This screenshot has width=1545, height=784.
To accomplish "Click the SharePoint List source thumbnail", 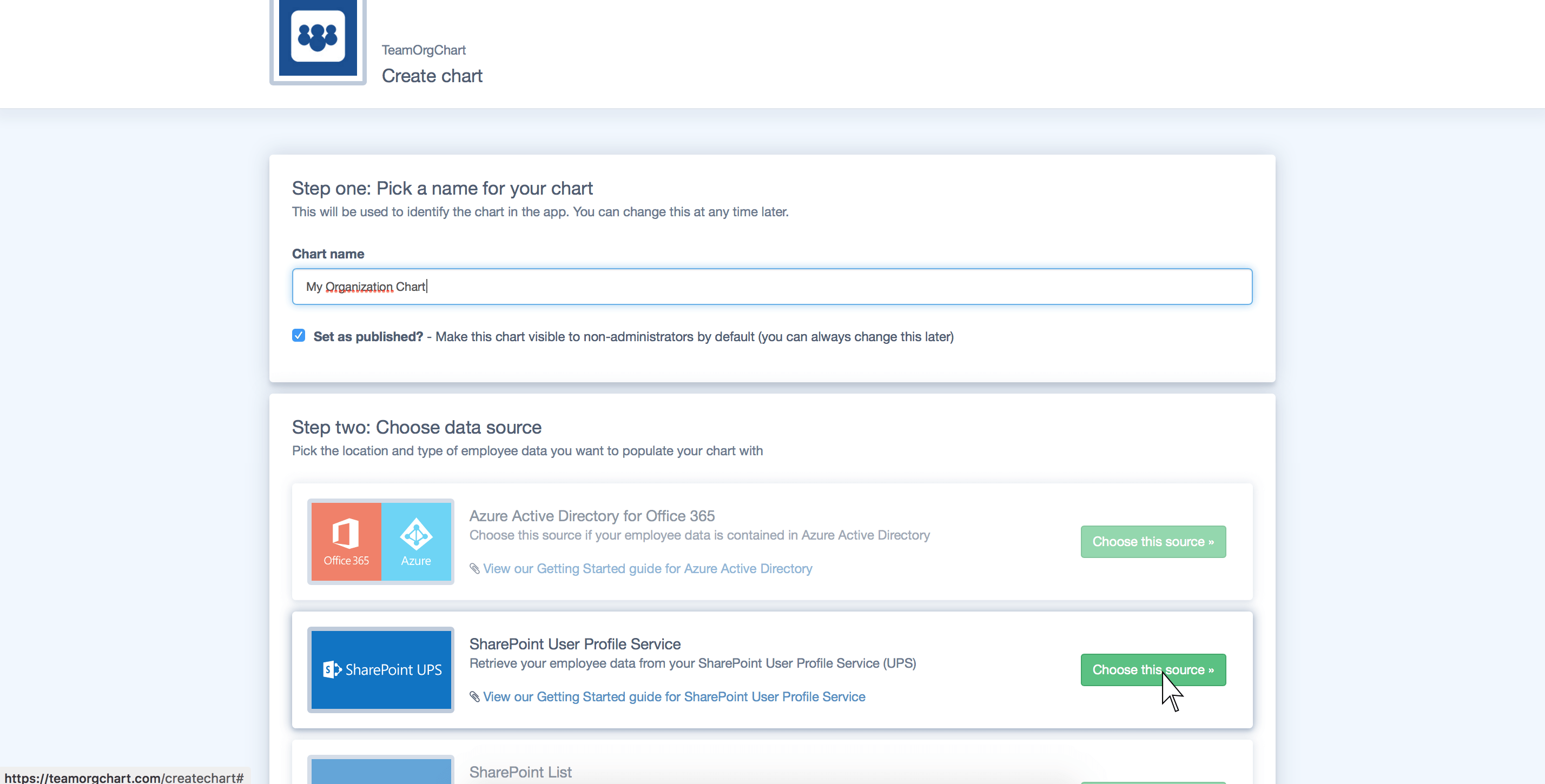I will pos(381,771).
